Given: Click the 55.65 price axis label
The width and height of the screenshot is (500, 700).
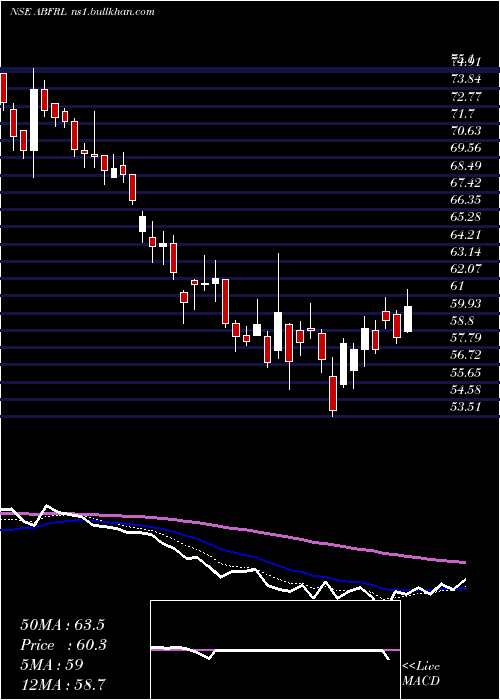Looking at the screenshot, I should tap(466, 372).
